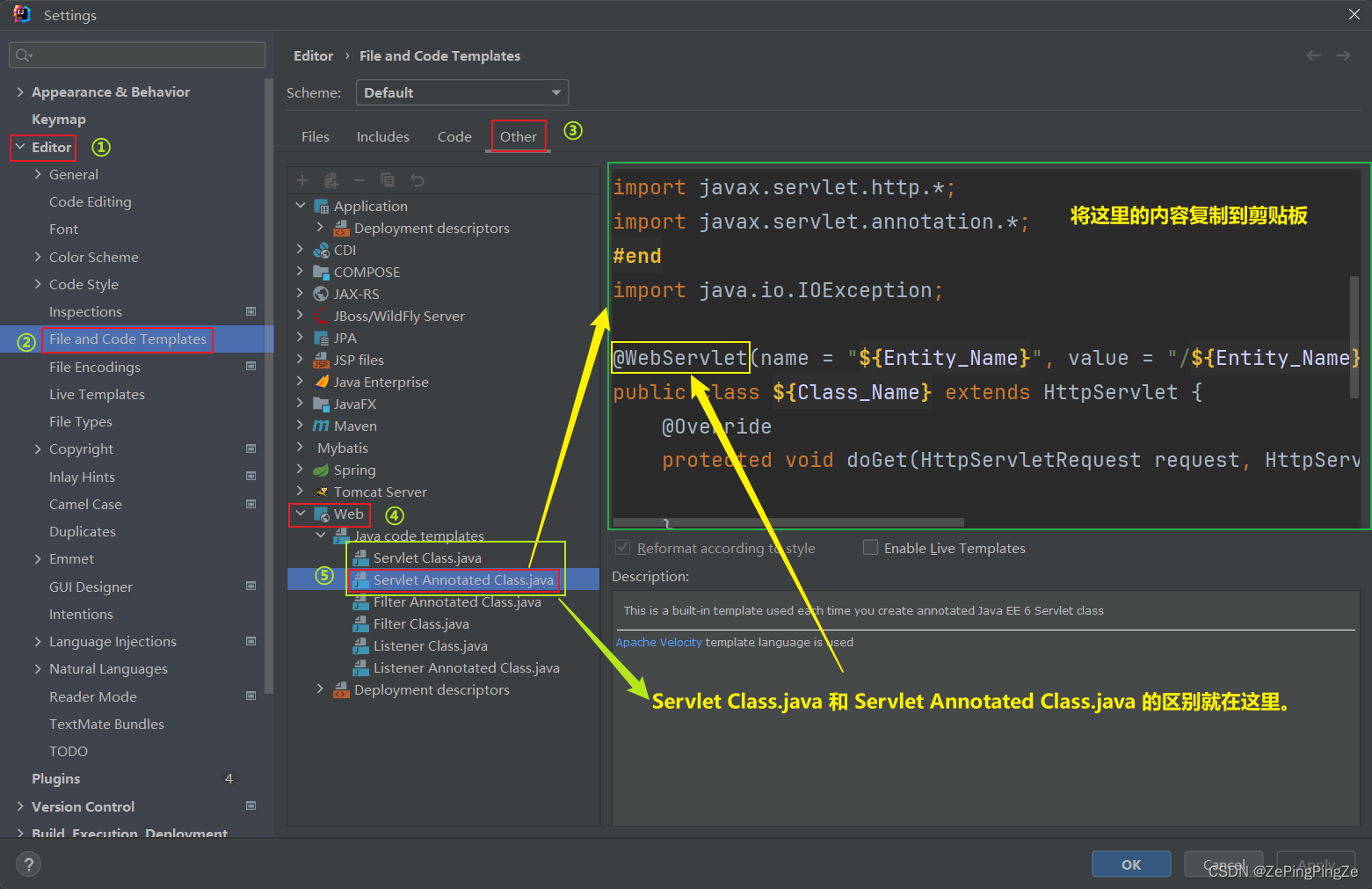Click the Spring leaf icon
Image resolution: width=1372 pixels, height=889 pixels.
coord(322,470)
